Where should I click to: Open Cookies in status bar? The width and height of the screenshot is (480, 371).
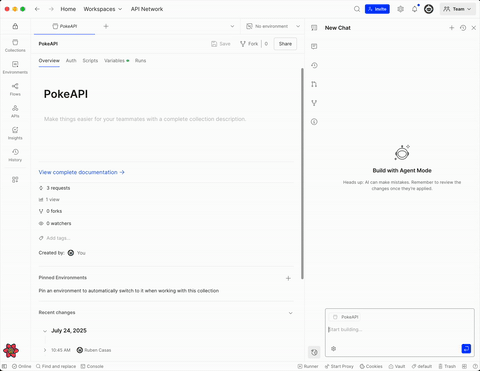coord(371,366)
